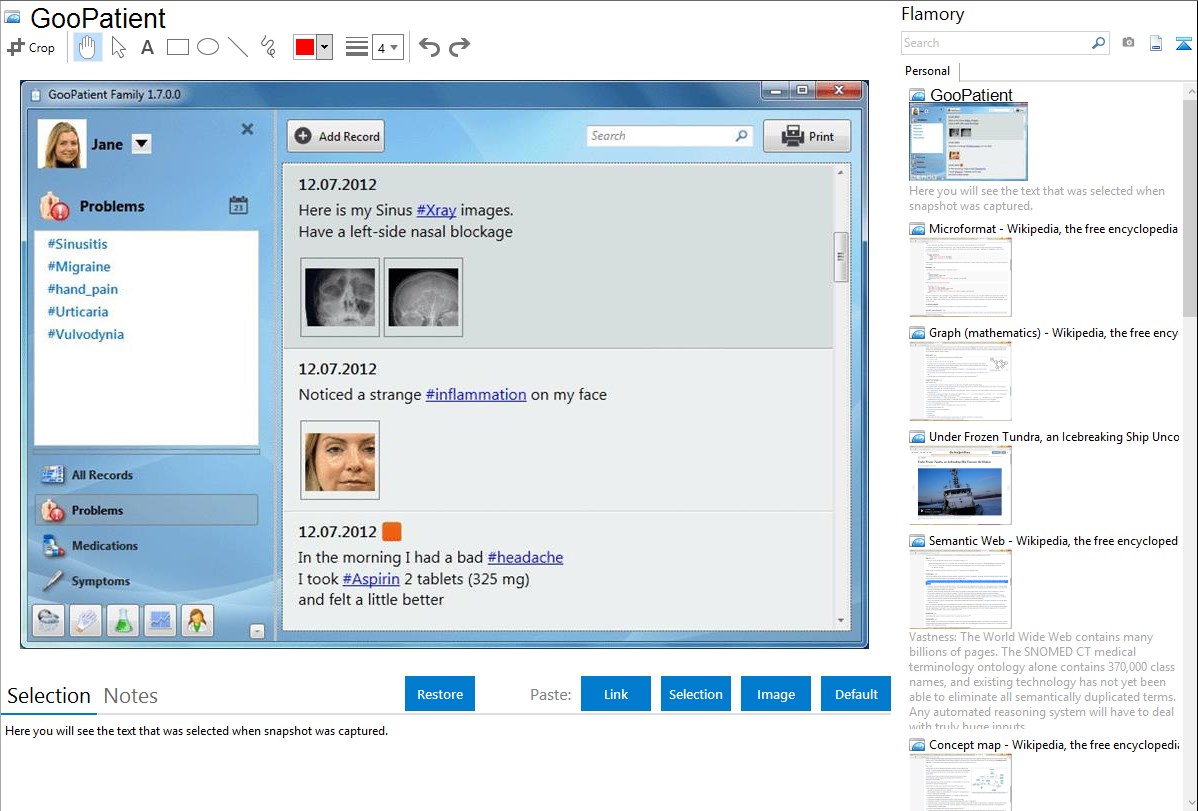Click the camera snapshot icon
The height and width of the screenshot is (811, 1198).
click(1128, 43)
